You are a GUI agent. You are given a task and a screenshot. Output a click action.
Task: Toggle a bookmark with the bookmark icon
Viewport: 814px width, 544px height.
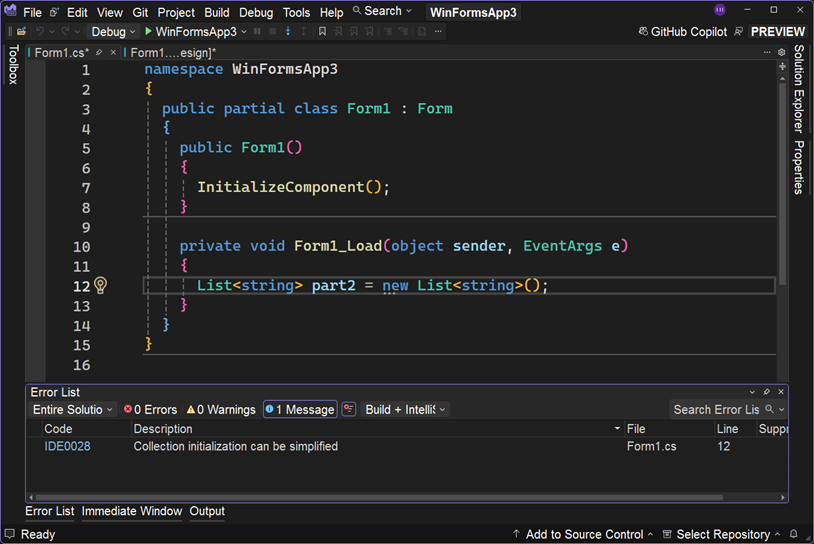coord(322,32)
